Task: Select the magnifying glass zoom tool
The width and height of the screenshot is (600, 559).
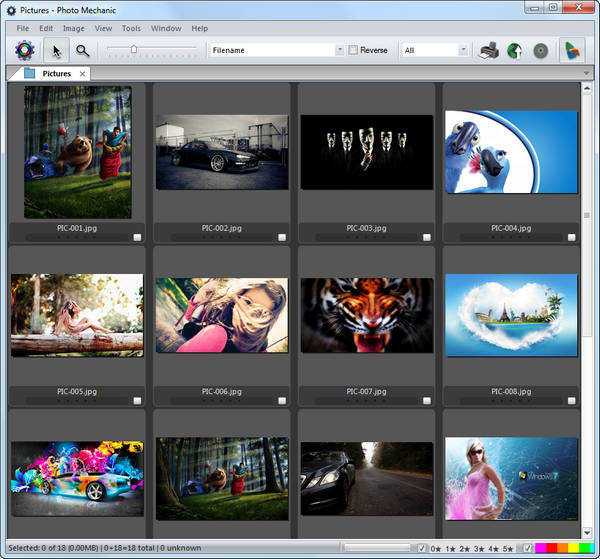Action: pyautogui.click(x=83, y=50)
